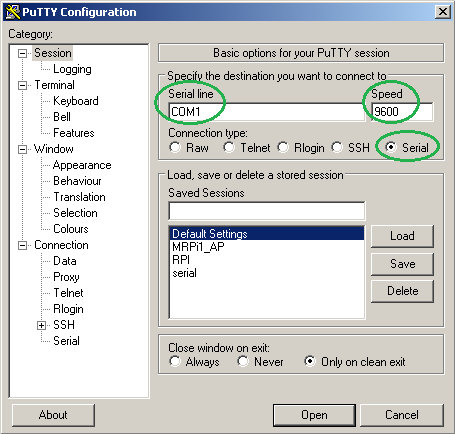The width and height of the screenshot is (455, 434).
Task: Click the About button
Action: click(53, 415)
